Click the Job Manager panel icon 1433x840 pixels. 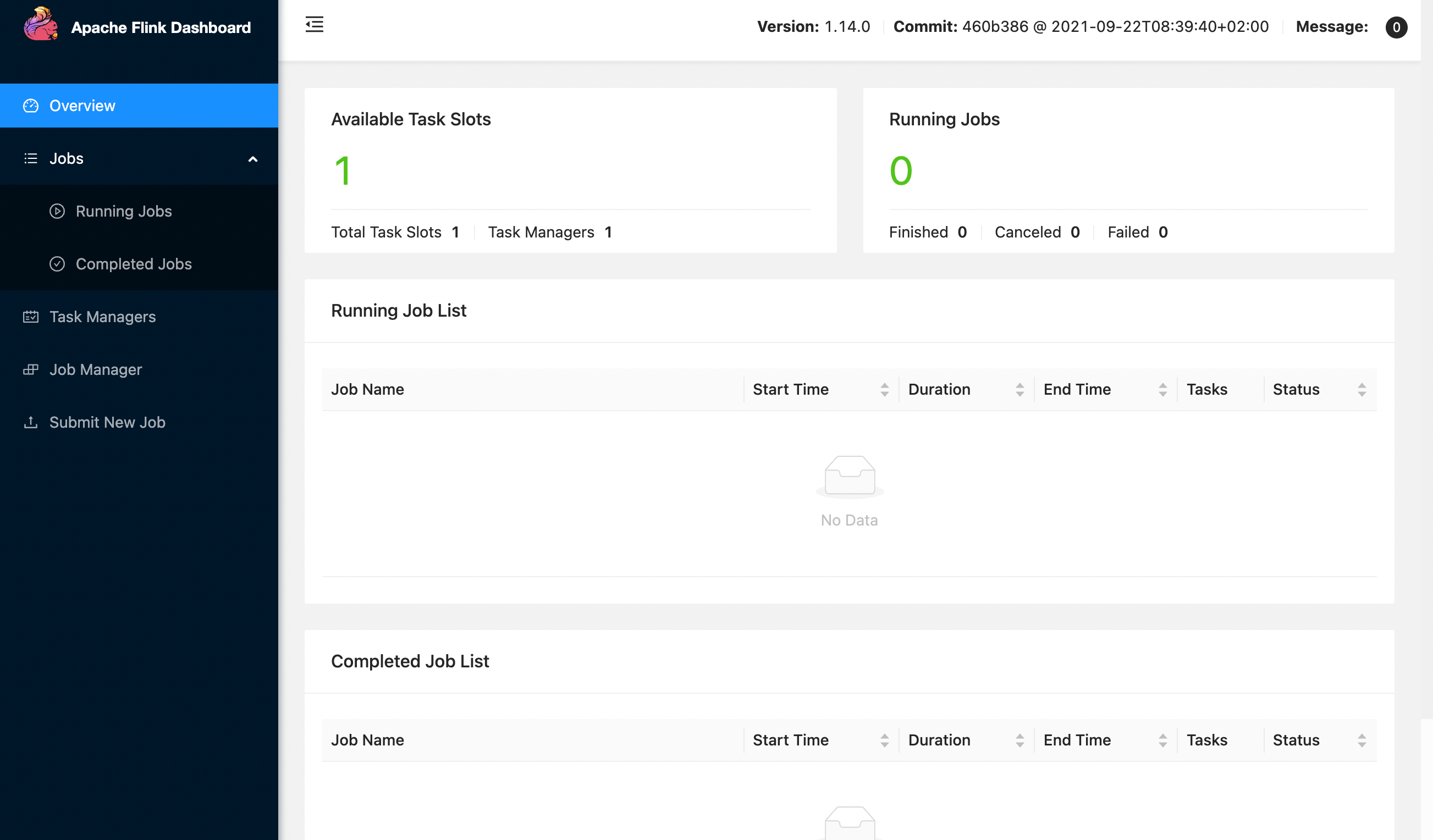(31, 369)
